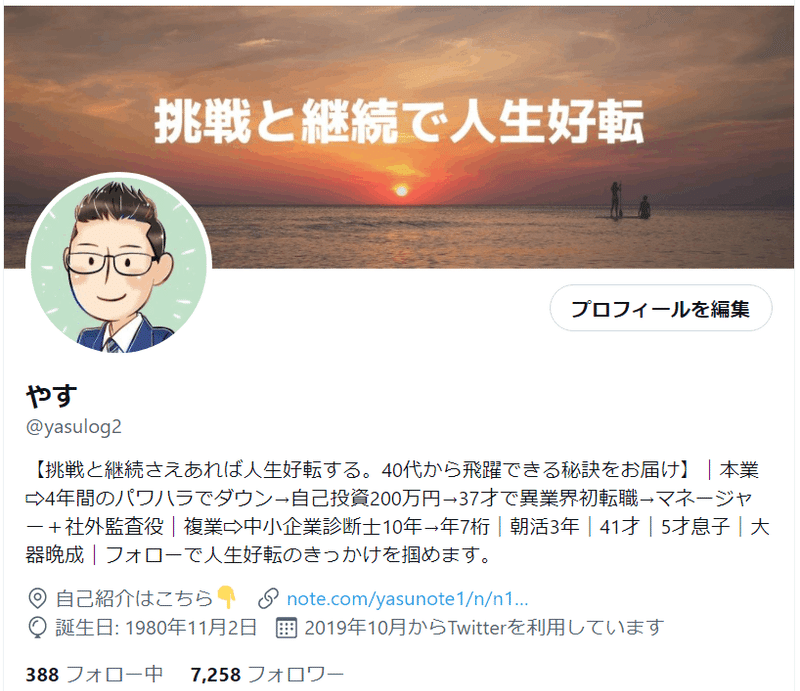Click the chain link icon
Image resolution: width=800 pixels, height=691 pixels.
click(x=268, y=599)
